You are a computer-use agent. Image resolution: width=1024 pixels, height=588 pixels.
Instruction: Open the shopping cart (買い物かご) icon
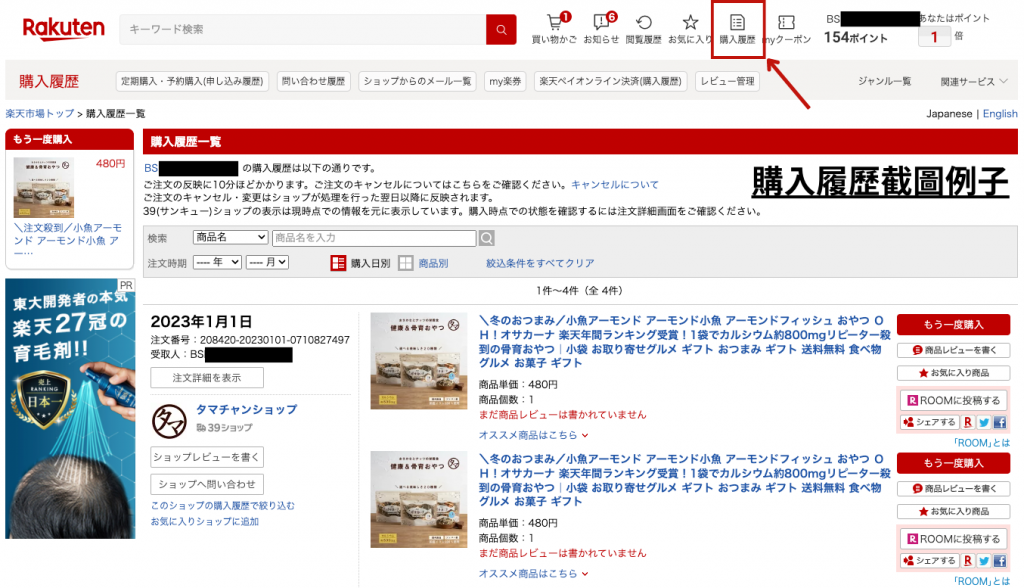tap(554, 28)
